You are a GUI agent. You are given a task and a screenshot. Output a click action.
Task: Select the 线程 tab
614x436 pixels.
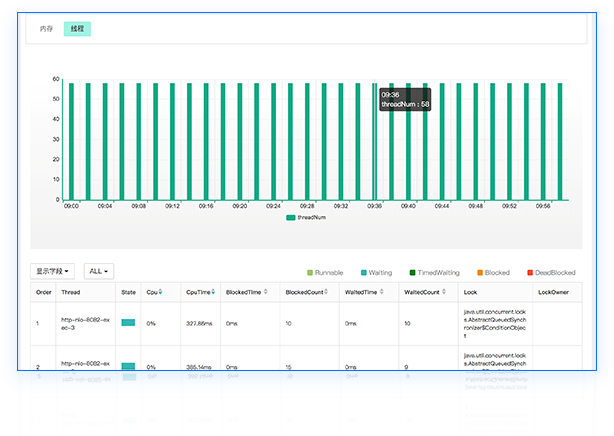click(x=77, y=29)
